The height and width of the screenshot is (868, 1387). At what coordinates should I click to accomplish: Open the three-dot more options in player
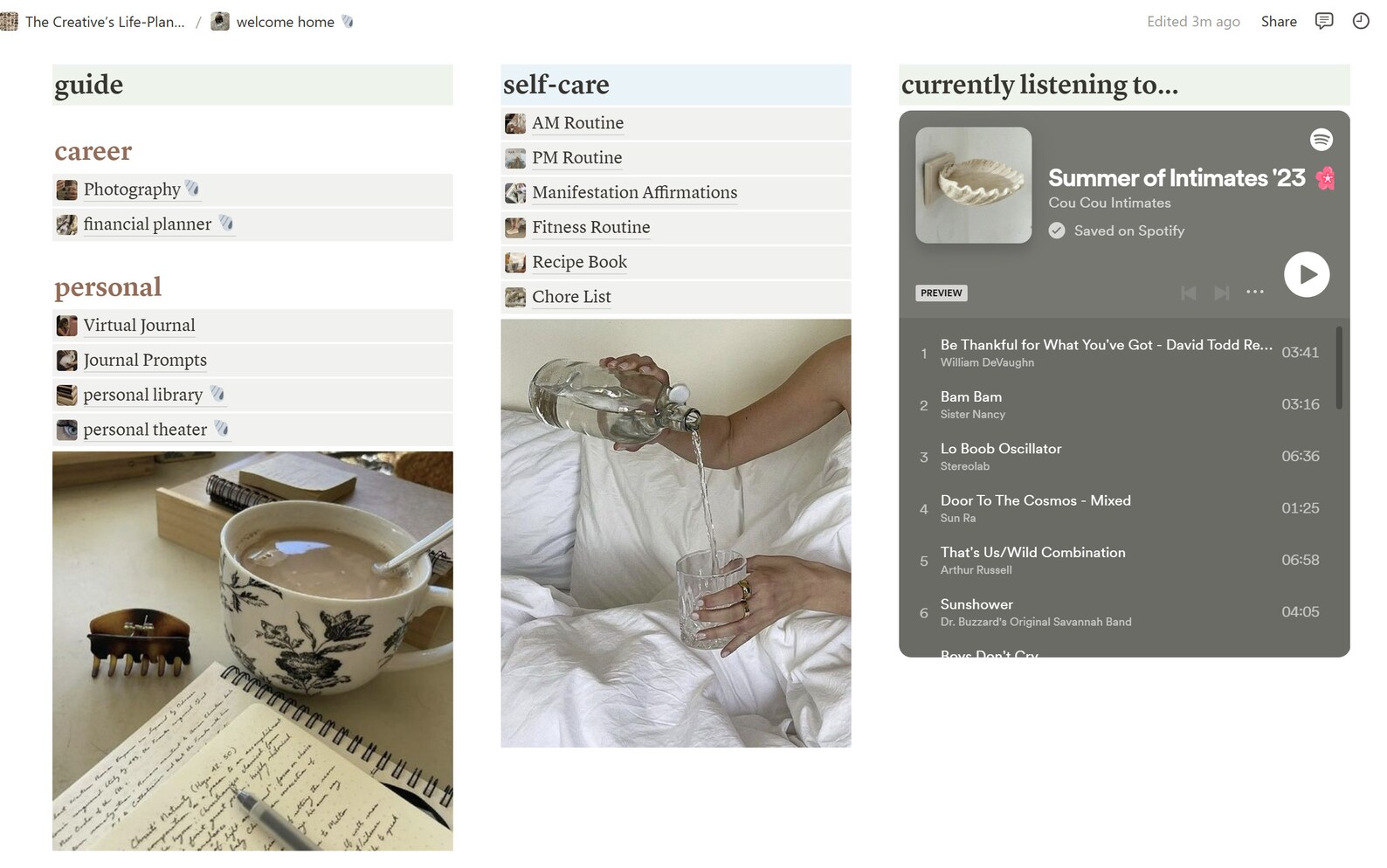click(1255, 292)
